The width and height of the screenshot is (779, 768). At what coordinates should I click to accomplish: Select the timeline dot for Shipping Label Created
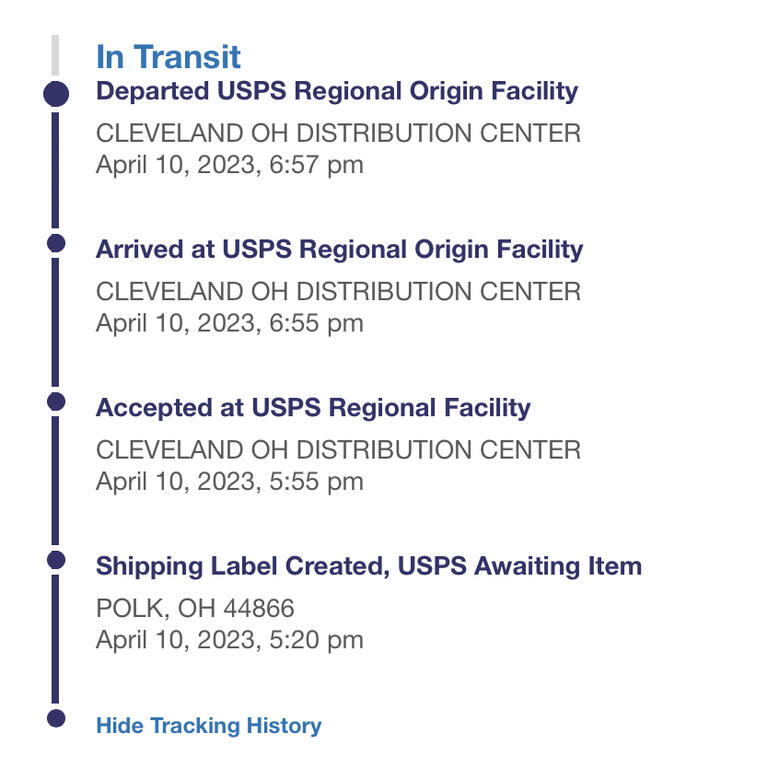click(x=56, y=560)
